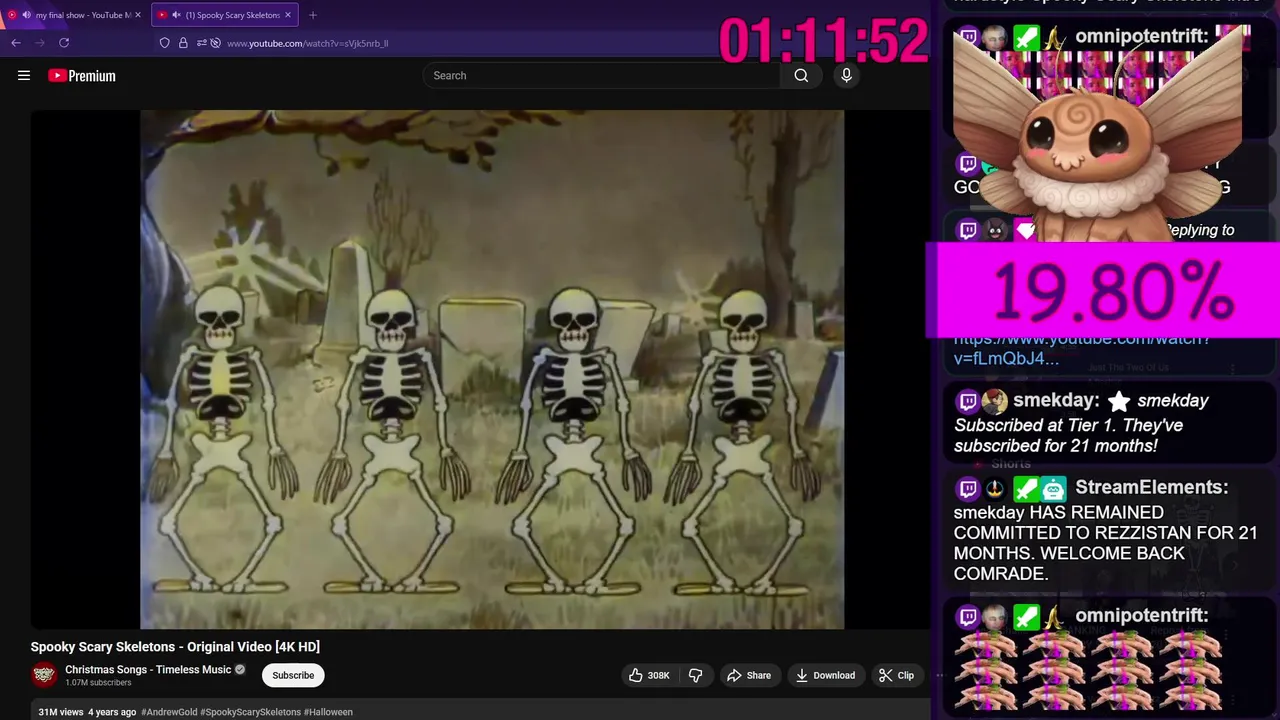Click the skeleton video player
Viewport: 1280px width, 720px height.
click(480, 369)
